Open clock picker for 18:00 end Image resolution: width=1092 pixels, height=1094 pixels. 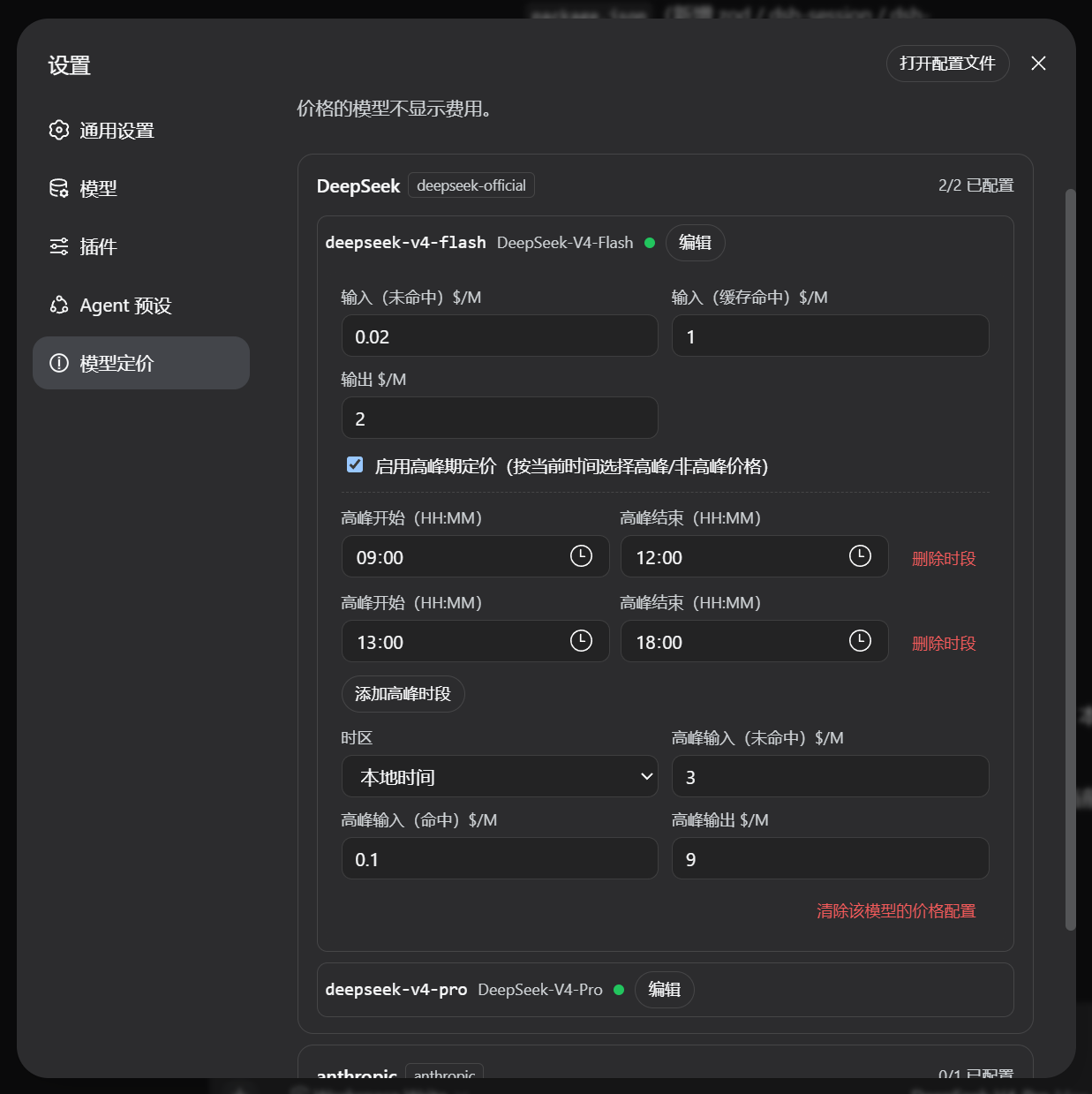coord(860,641)
